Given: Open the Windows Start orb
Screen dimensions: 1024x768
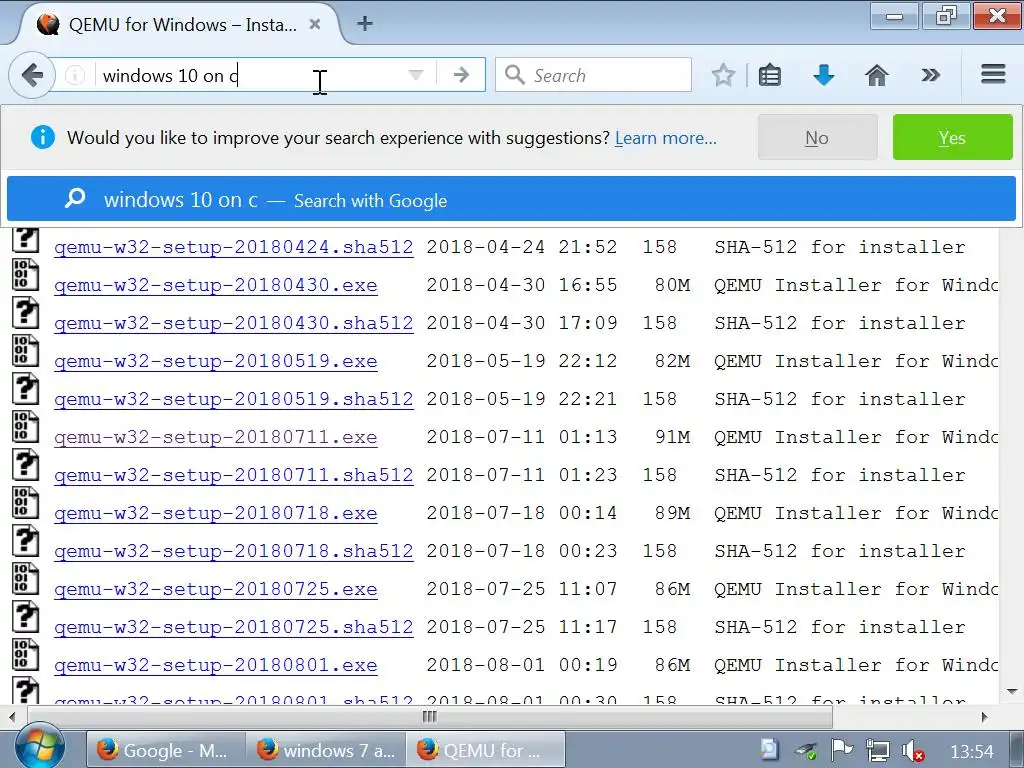Looking at the screenshot, I should [40, 747].
